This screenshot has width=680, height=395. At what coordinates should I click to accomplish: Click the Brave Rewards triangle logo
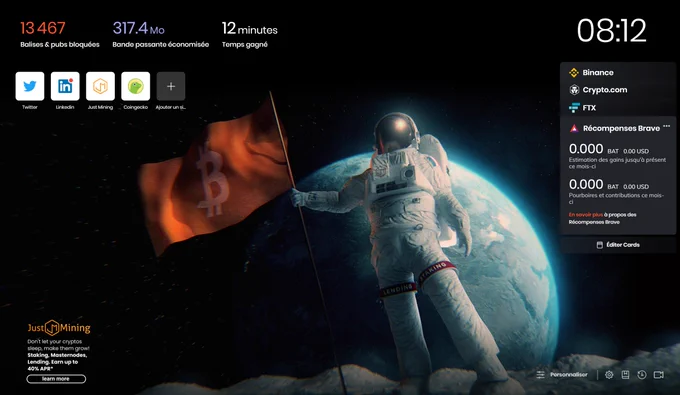click(574, 128)
